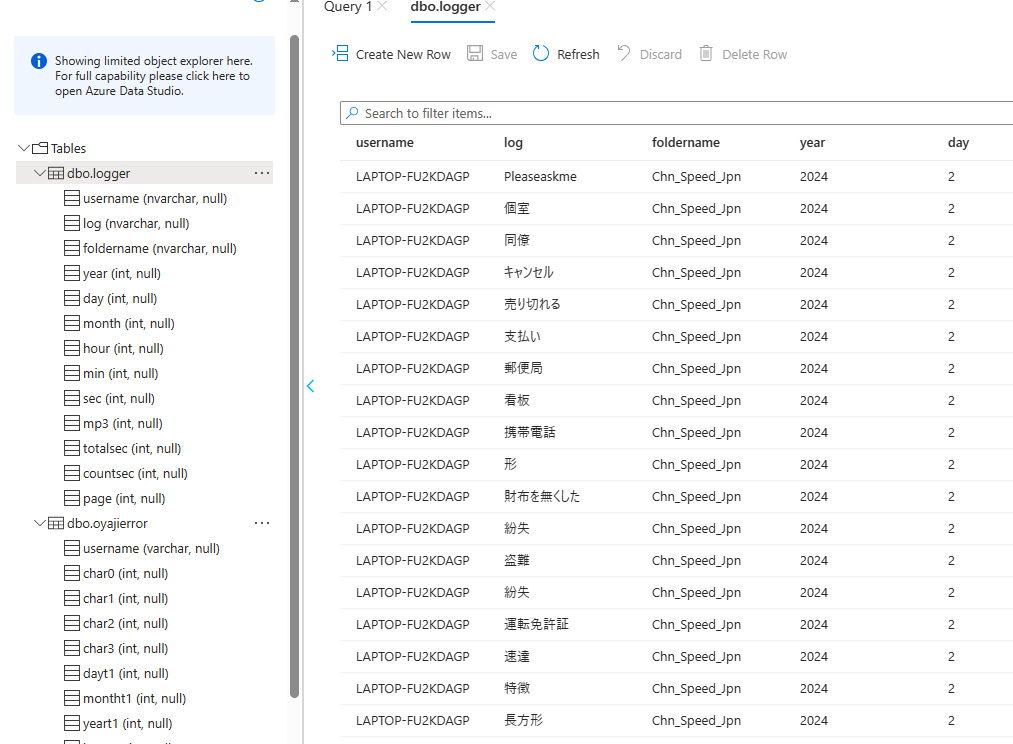Switch to the Query 1 tab

(x=347, y=7)
